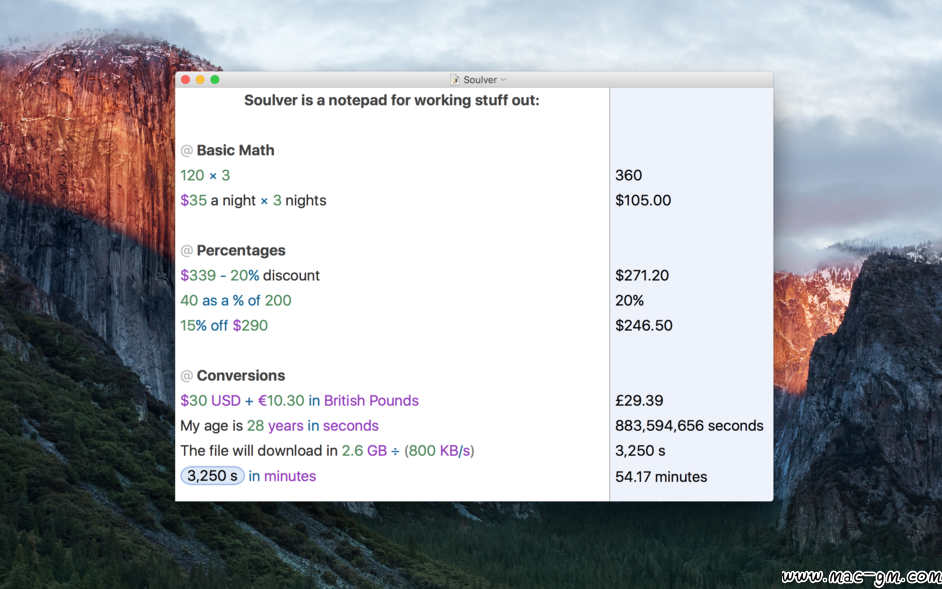
Task: Select the '@ Percentages' header line
Action: [x=233, y=251]
